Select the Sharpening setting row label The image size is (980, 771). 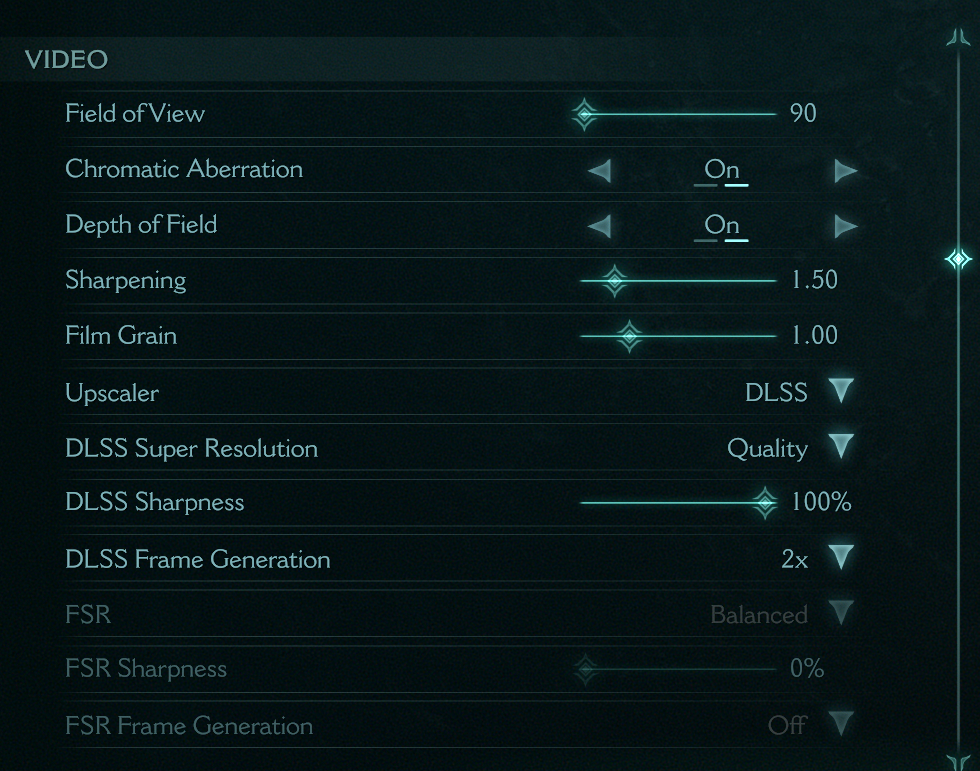pos(126,281)
